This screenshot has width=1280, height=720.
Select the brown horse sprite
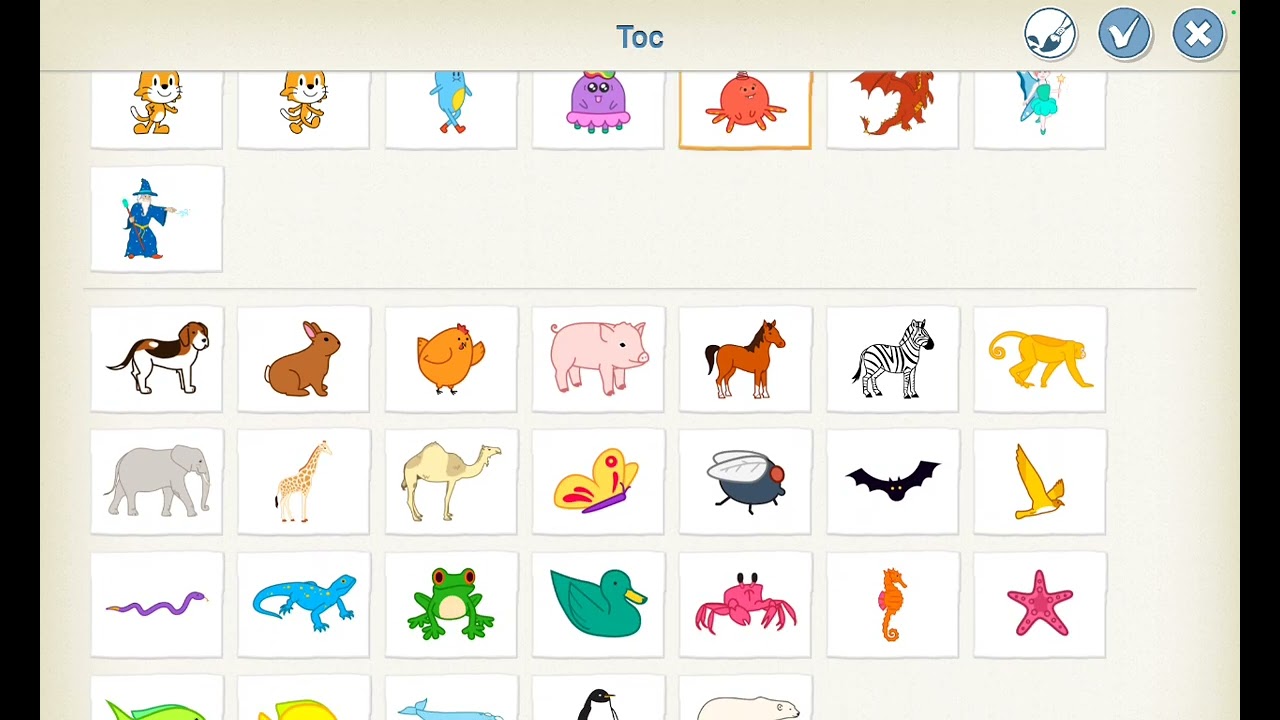745,359
